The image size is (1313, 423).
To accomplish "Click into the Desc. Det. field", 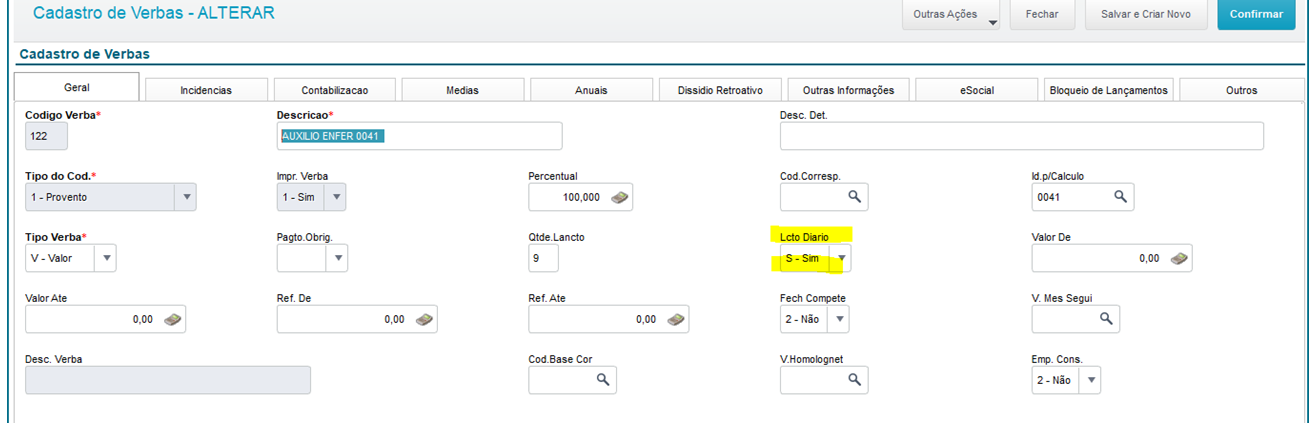I will tap(1022, 136).
